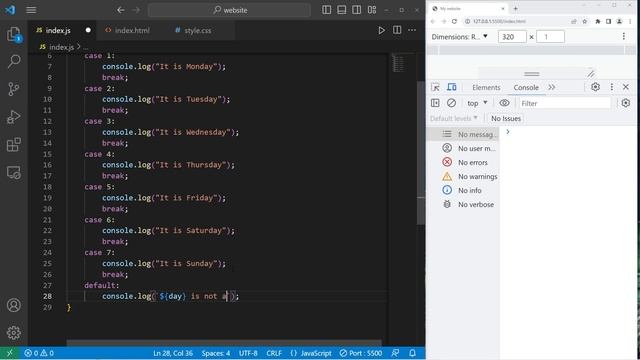Toggle the bottom panel layout
Screen dimensions: 640x360
(342, 10)
